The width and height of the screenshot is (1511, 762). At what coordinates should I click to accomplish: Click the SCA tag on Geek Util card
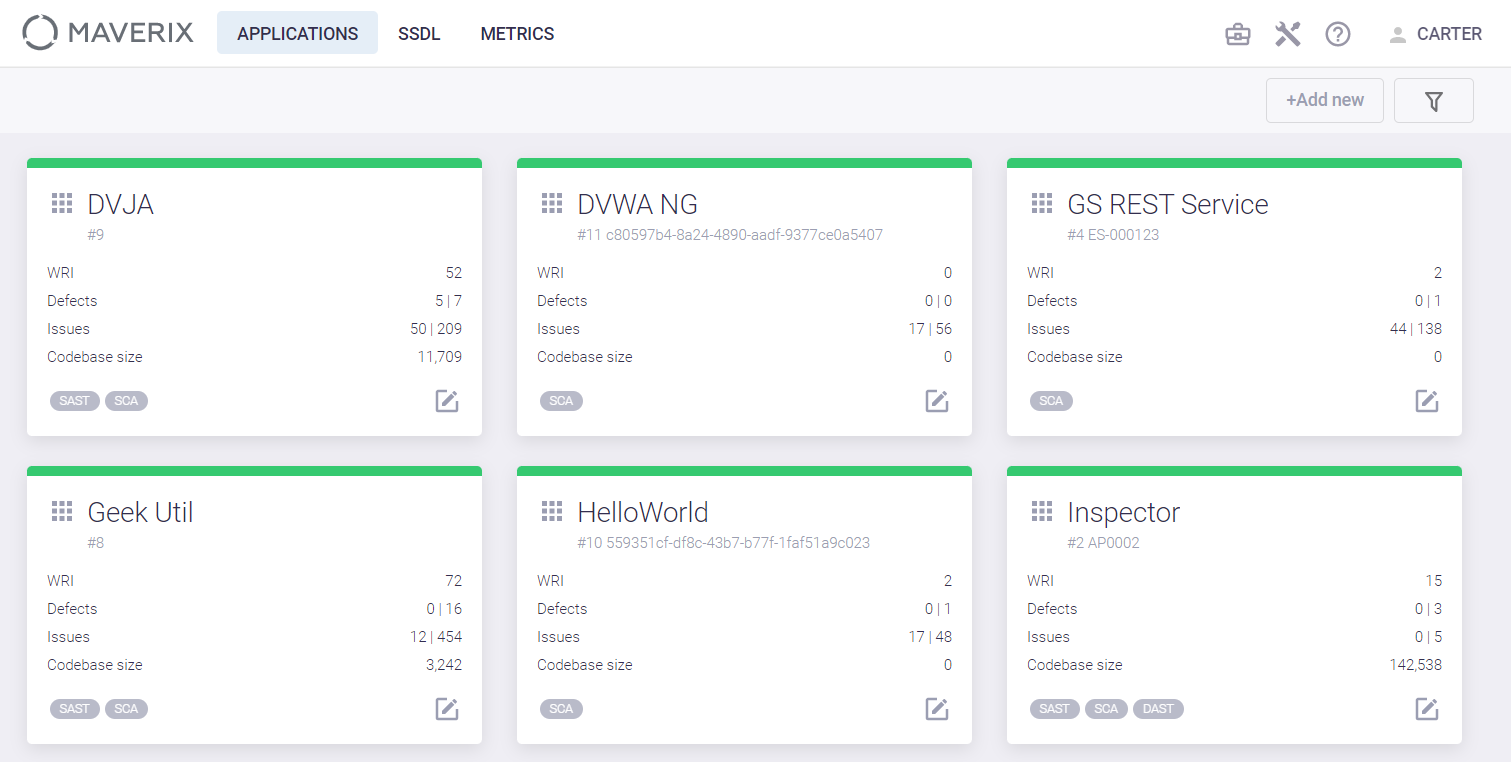pyautogui.click(x=126, y=709)
